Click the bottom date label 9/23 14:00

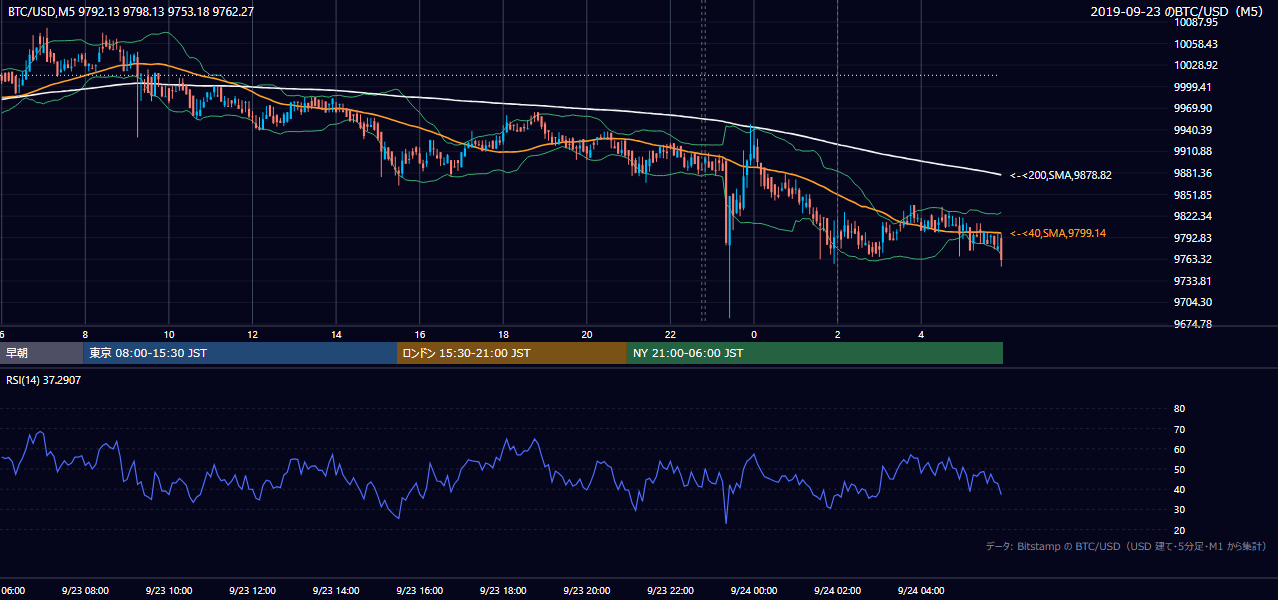pyautogui.click(x=335, y=591)
